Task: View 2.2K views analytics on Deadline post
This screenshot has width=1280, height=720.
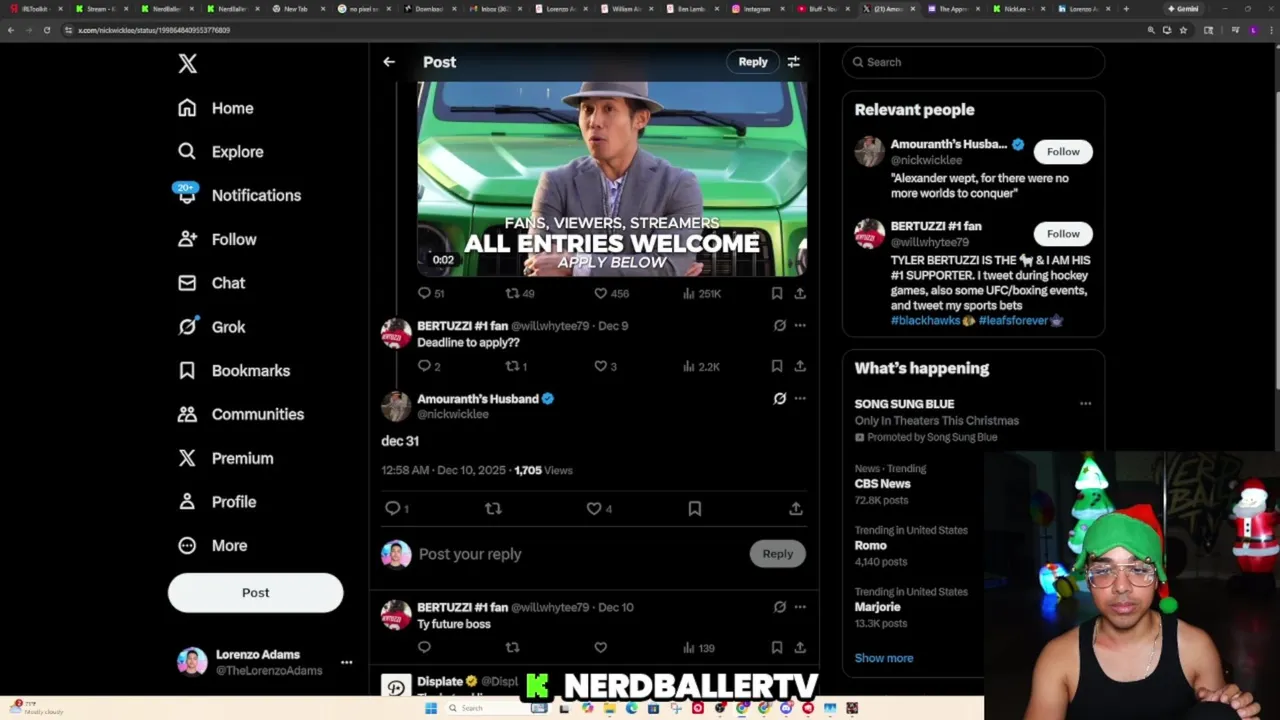Action: [x=701, y=366]
